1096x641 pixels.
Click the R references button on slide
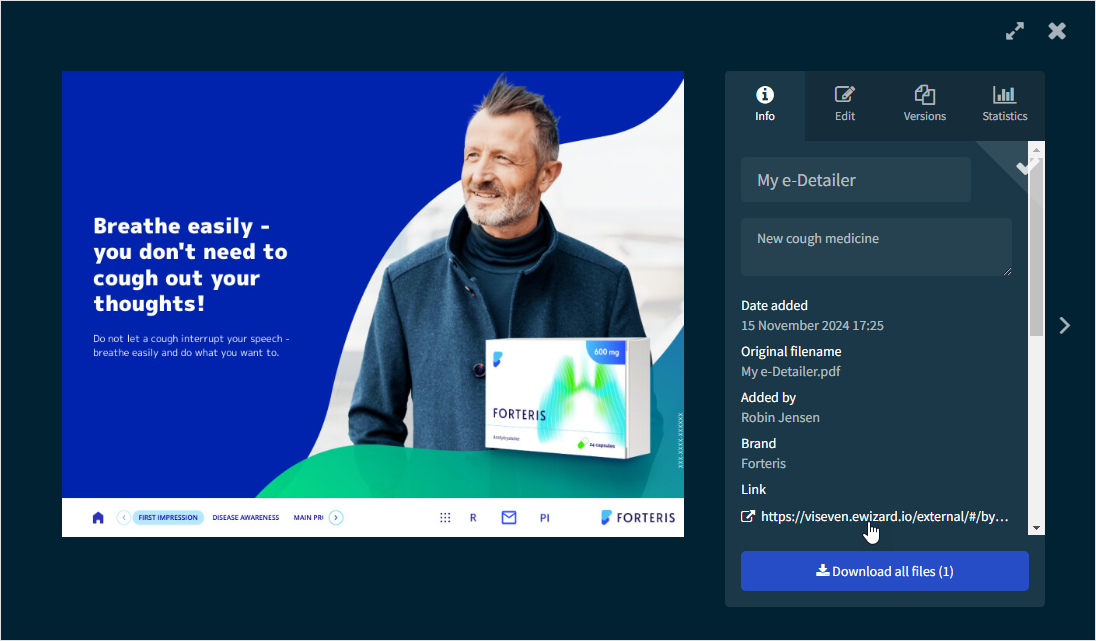(x=473, y=518)
